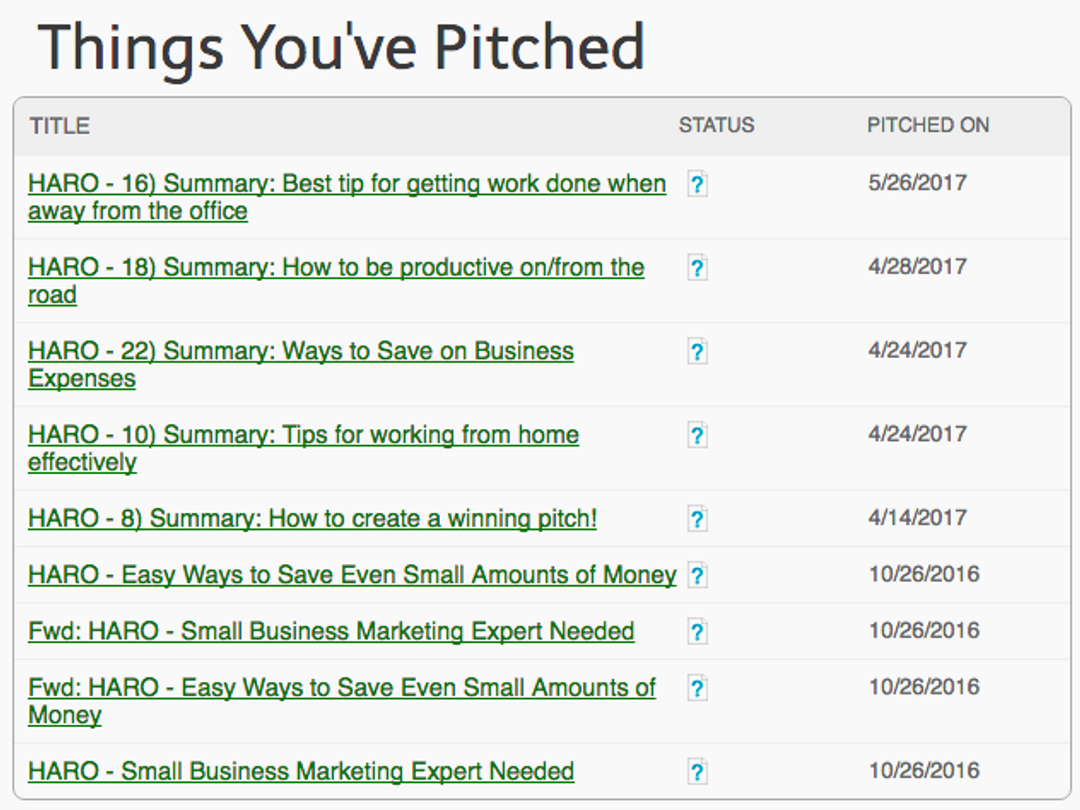Click the PITCHED ON column header
The height and width of the screenshot is (810, 1080).
[928, 125]
